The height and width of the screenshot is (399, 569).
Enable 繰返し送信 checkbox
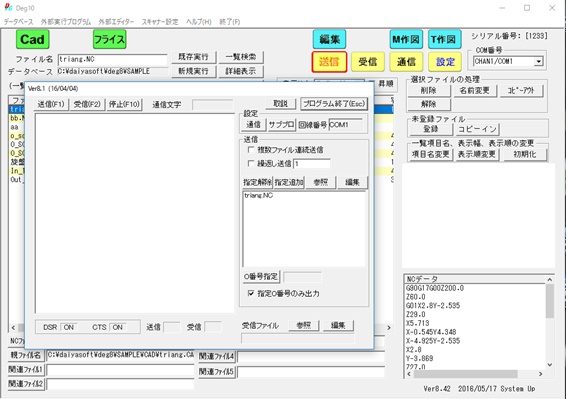point(251,164)
